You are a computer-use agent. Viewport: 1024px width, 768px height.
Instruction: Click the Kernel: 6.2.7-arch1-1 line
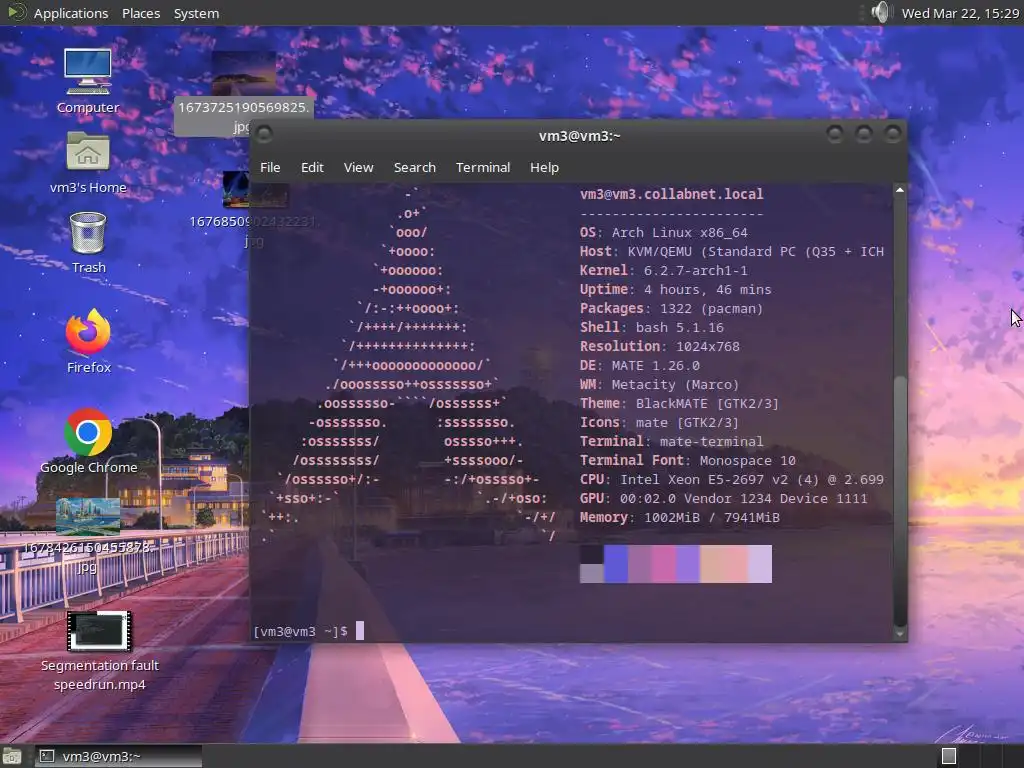664,270
